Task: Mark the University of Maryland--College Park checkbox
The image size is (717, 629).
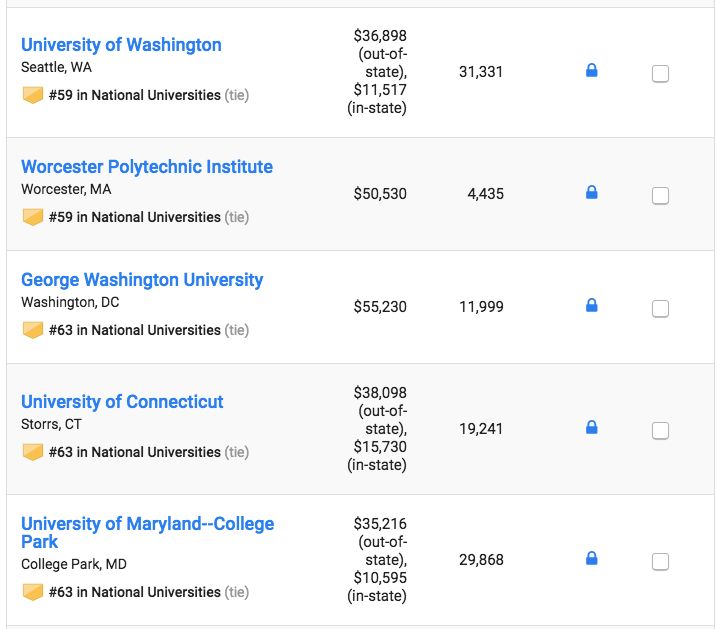Action: tap(660, 561)
